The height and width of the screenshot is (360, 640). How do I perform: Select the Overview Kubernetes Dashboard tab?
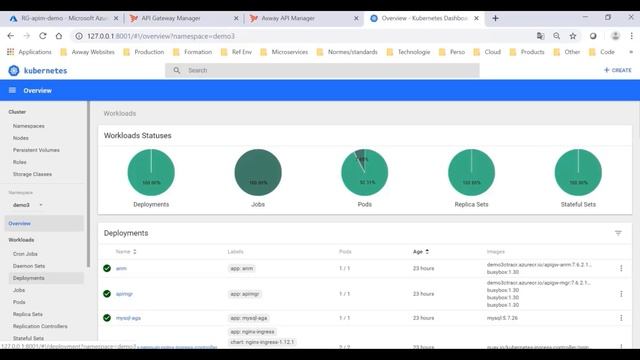coord(424,18)
